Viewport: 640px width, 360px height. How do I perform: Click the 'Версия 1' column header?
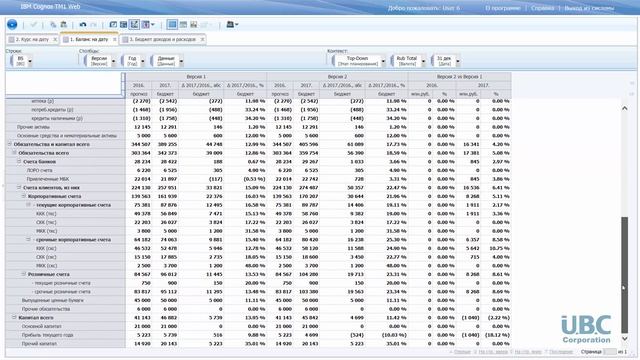(x=196, y=77)
